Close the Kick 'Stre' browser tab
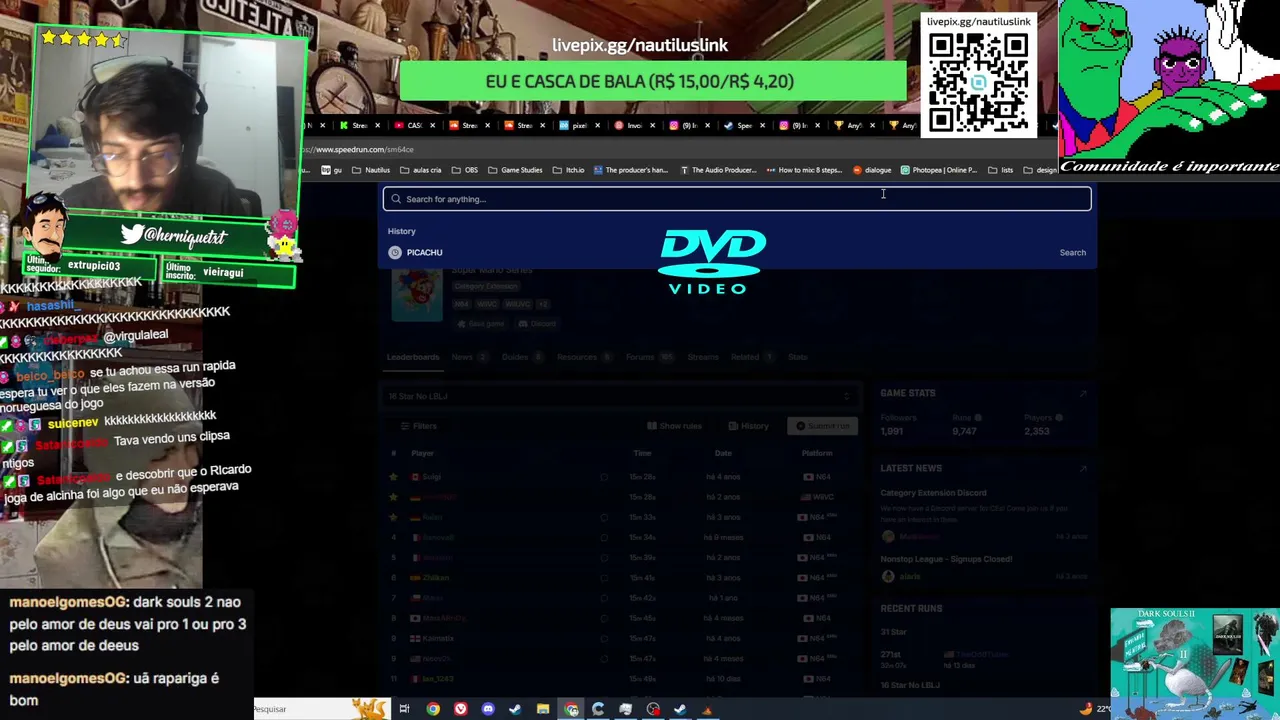 pos(377,125)
